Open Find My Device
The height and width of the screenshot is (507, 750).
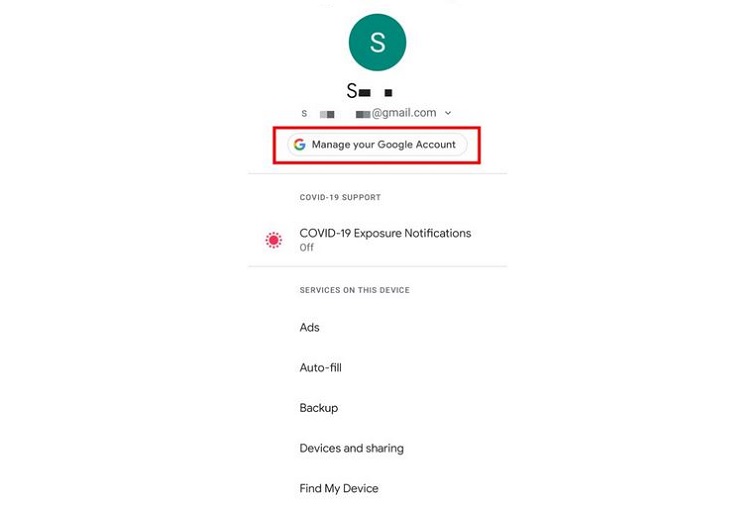click(x=339, y=488)
